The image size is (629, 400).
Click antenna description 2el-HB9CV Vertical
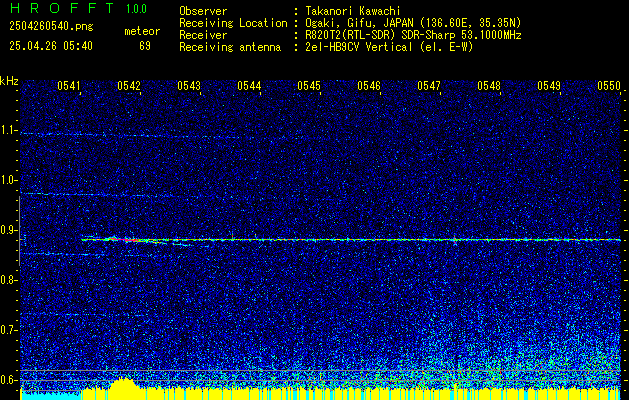tap(359, 47)
